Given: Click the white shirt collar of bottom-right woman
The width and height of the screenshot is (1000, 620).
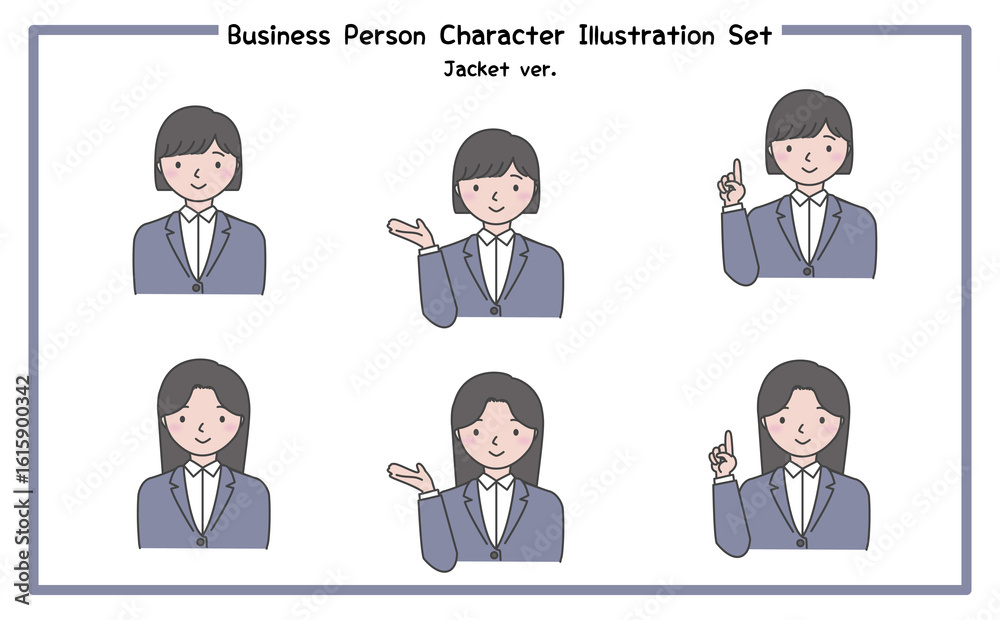Looking at the screenshot, I should [x=802, y=470].
